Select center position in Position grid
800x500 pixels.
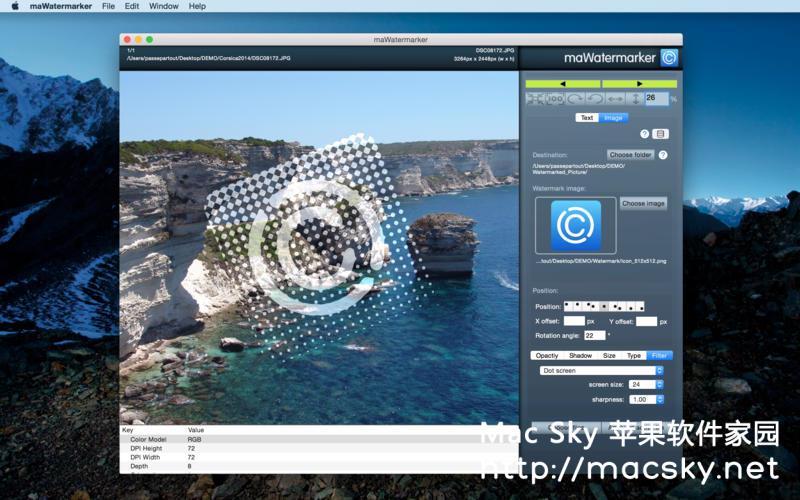point(604,306)
